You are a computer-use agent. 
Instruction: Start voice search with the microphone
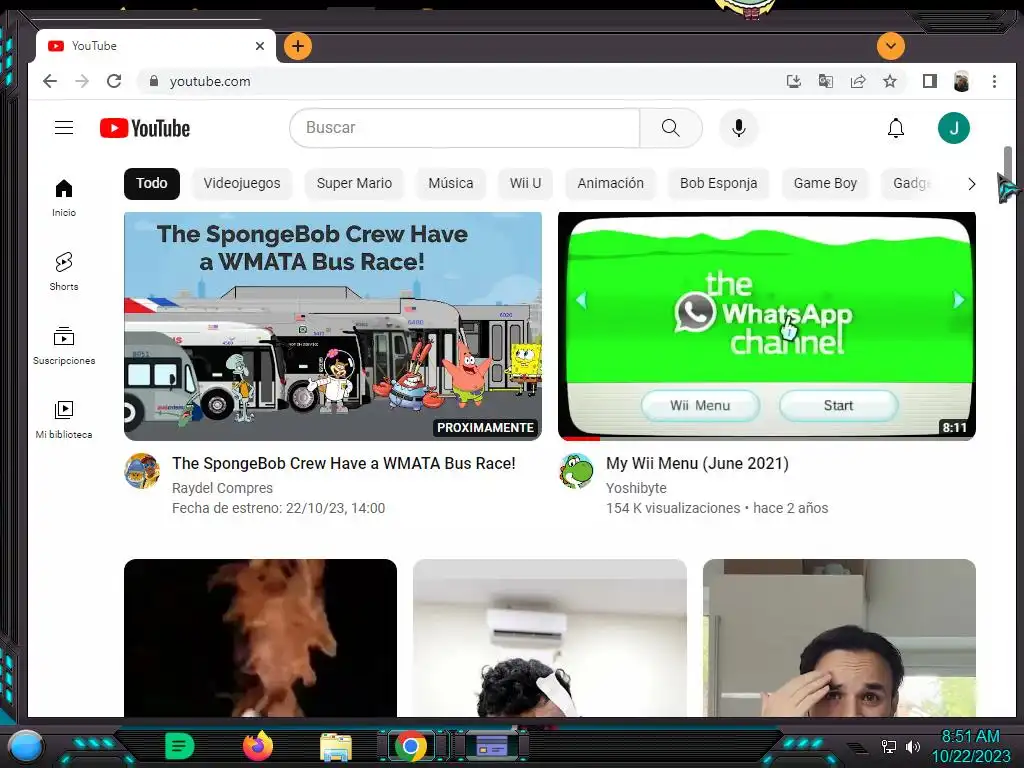point(739,127)
